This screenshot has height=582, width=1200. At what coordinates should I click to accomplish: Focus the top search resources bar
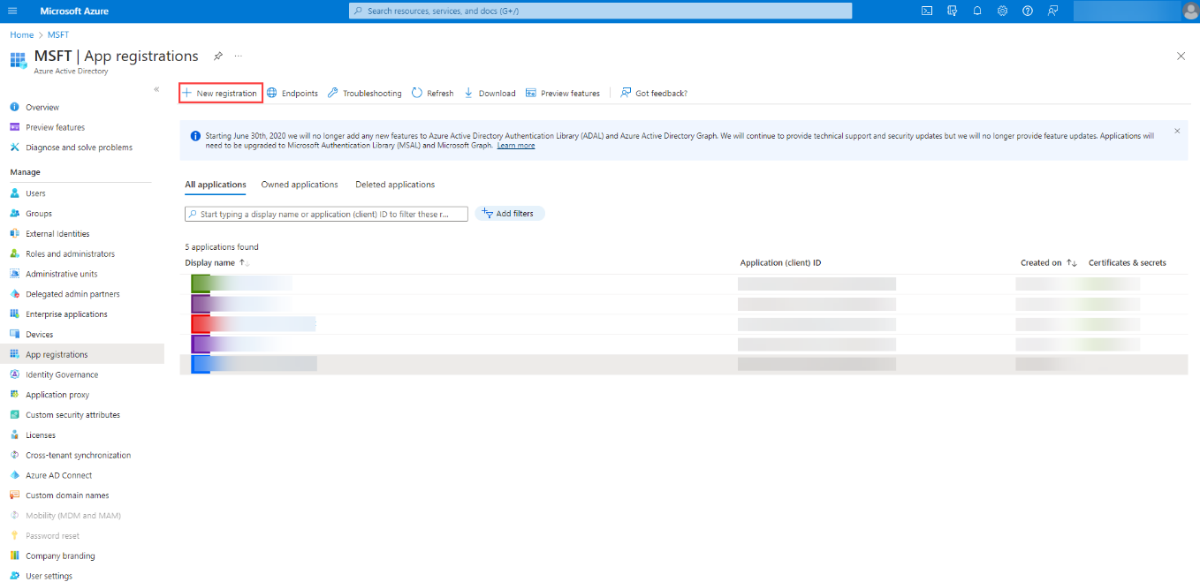601,11
